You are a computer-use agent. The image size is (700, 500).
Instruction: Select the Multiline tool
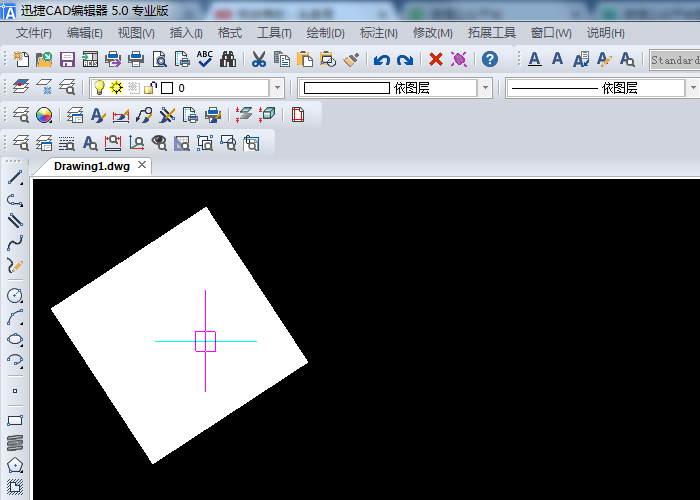tap(15, 221)
